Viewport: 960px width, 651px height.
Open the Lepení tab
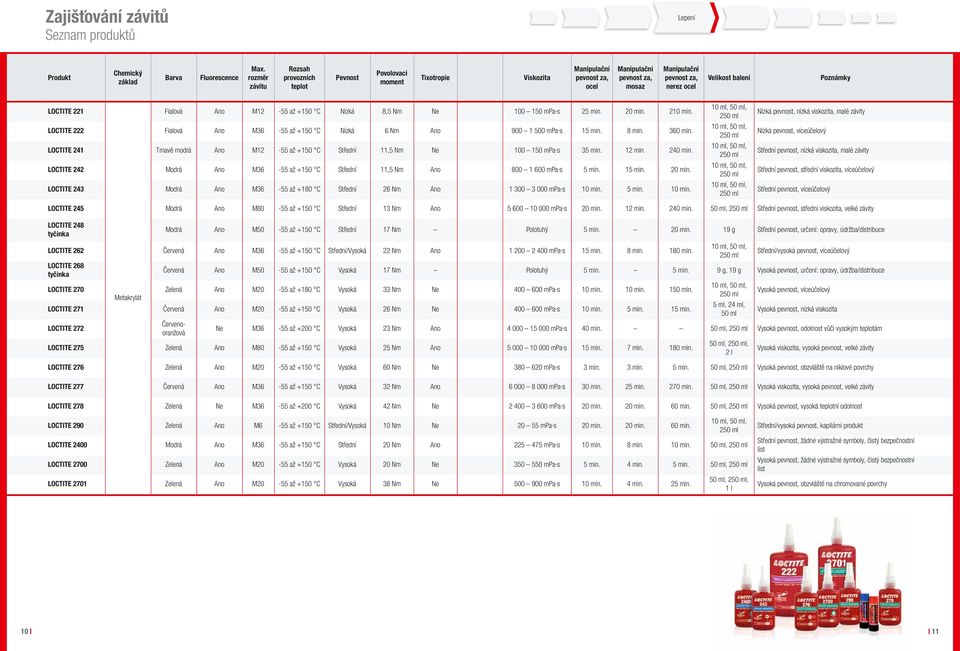click(x=686, y=18)
